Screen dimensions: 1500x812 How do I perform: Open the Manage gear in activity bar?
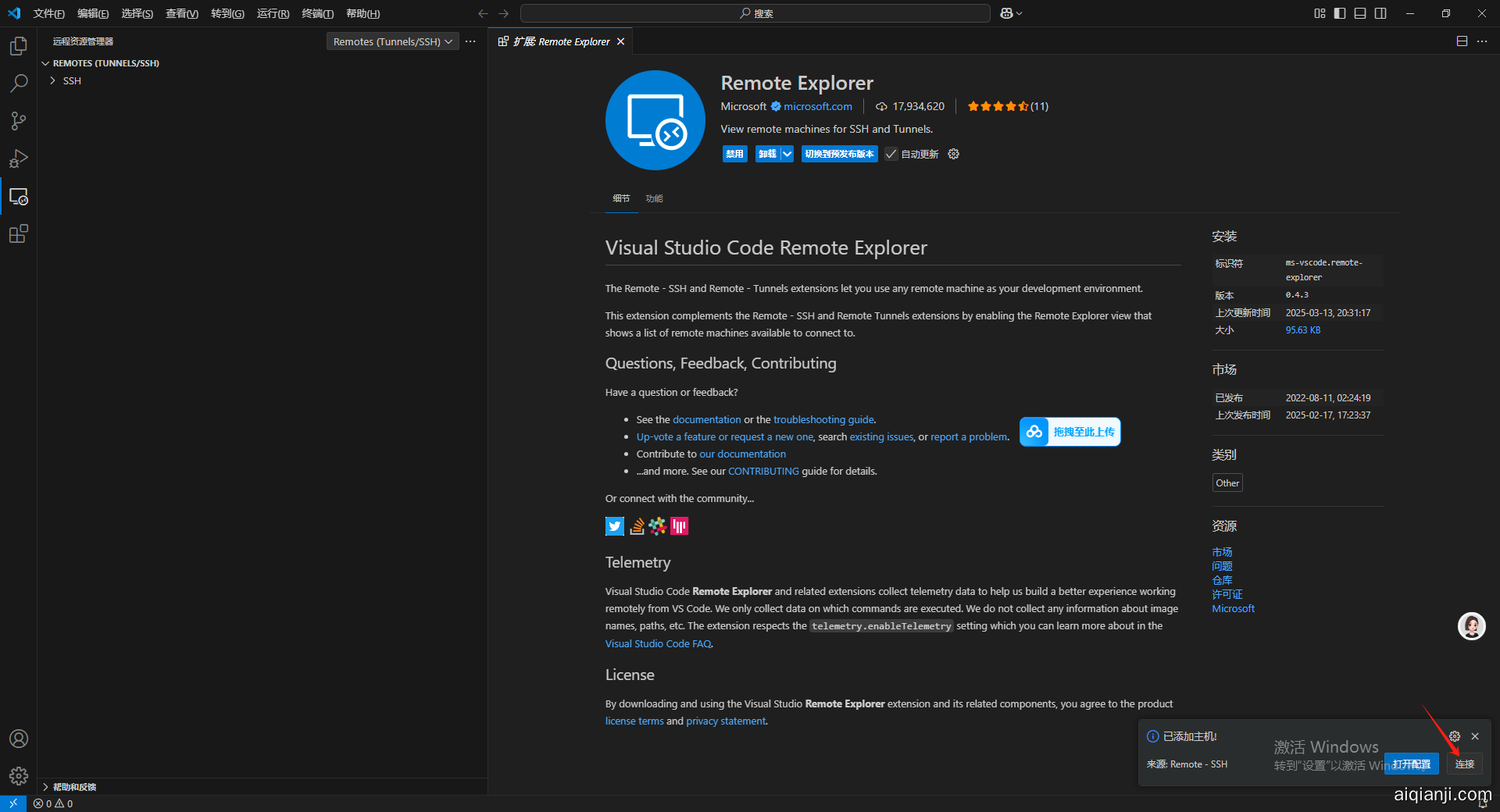coord(19,775)
